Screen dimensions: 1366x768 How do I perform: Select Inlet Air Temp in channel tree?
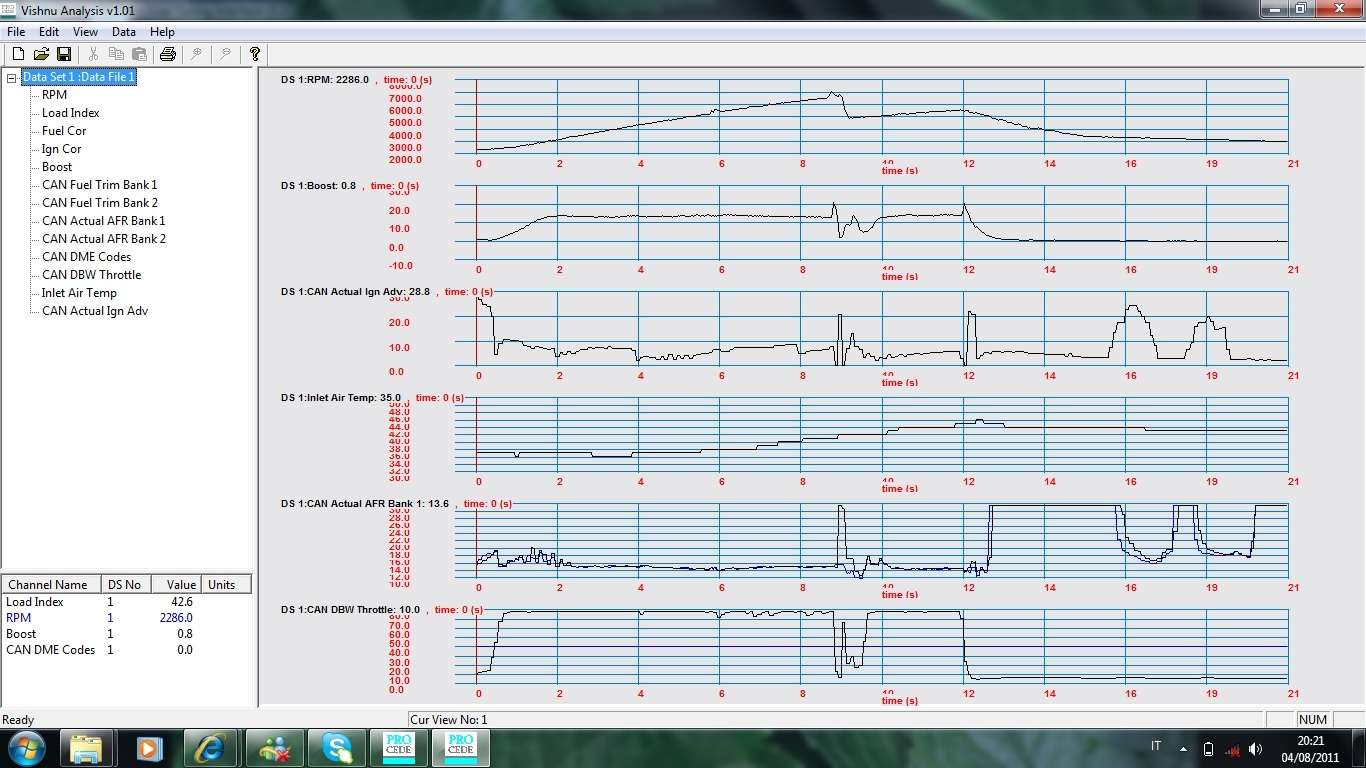pyautogui.click(x=79, y=293)
